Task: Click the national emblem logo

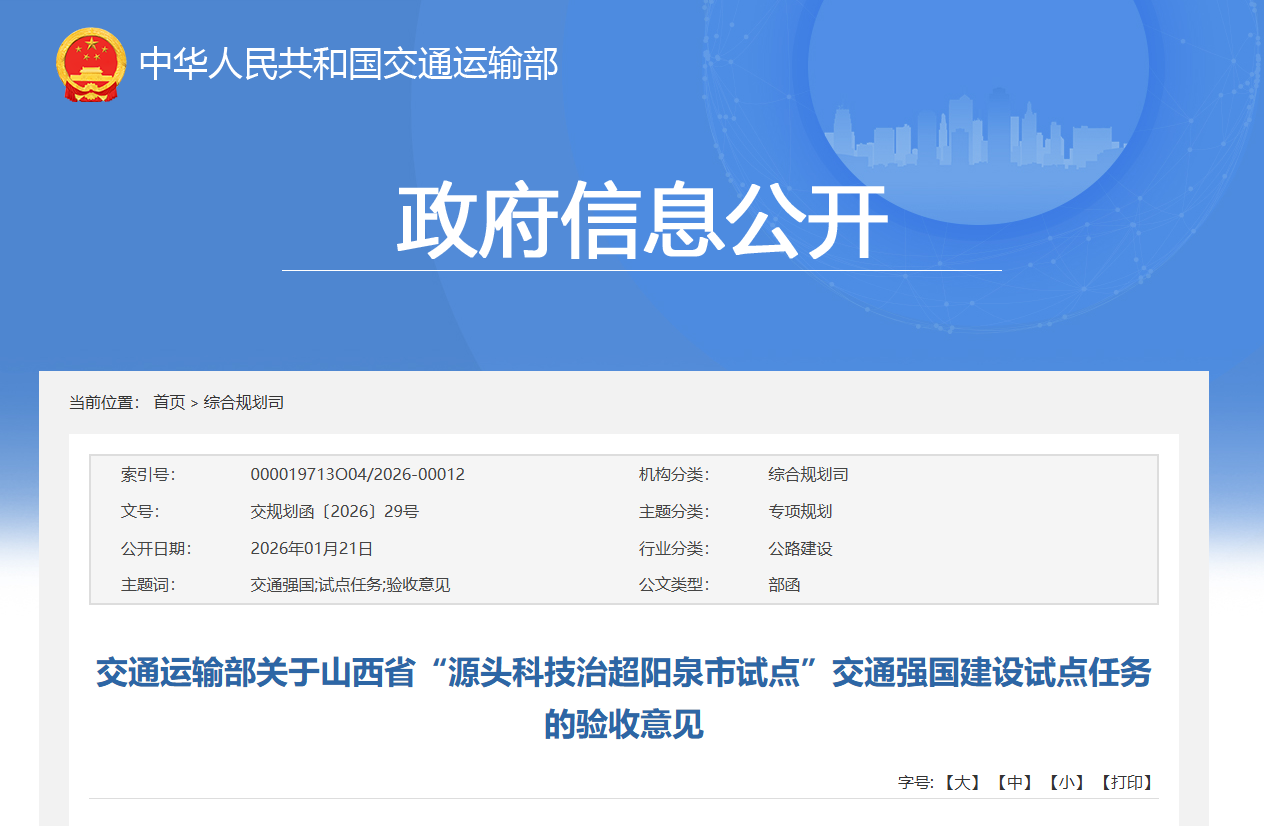Action: point(91,64)
